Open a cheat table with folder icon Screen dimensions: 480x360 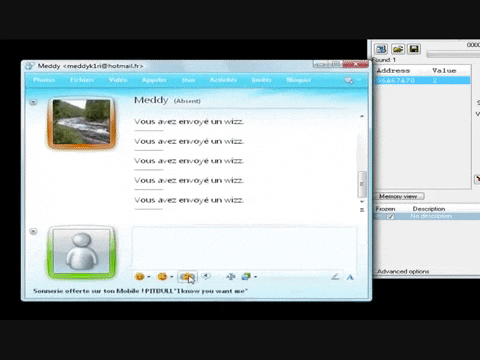coord(398,49)
